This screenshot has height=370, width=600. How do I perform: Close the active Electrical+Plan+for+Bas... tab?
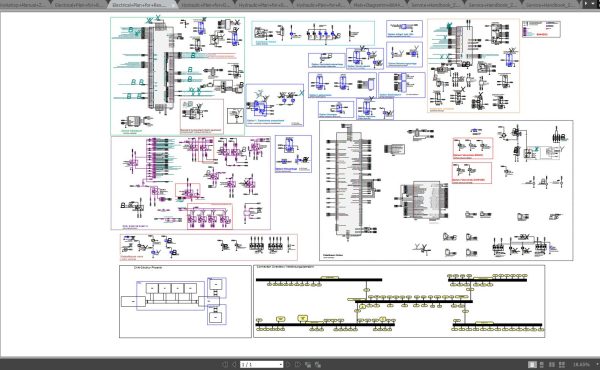[x=173, y=5]
